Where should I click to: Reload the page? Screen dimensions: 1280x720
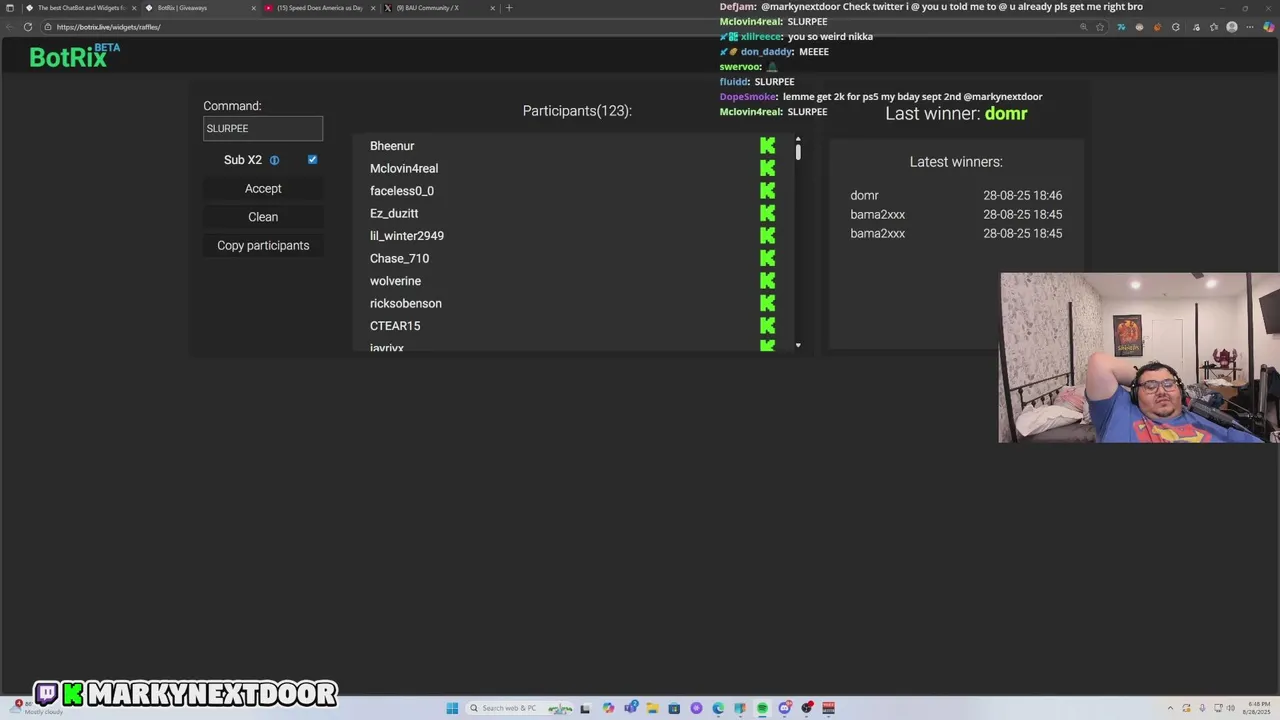(28, 27)
